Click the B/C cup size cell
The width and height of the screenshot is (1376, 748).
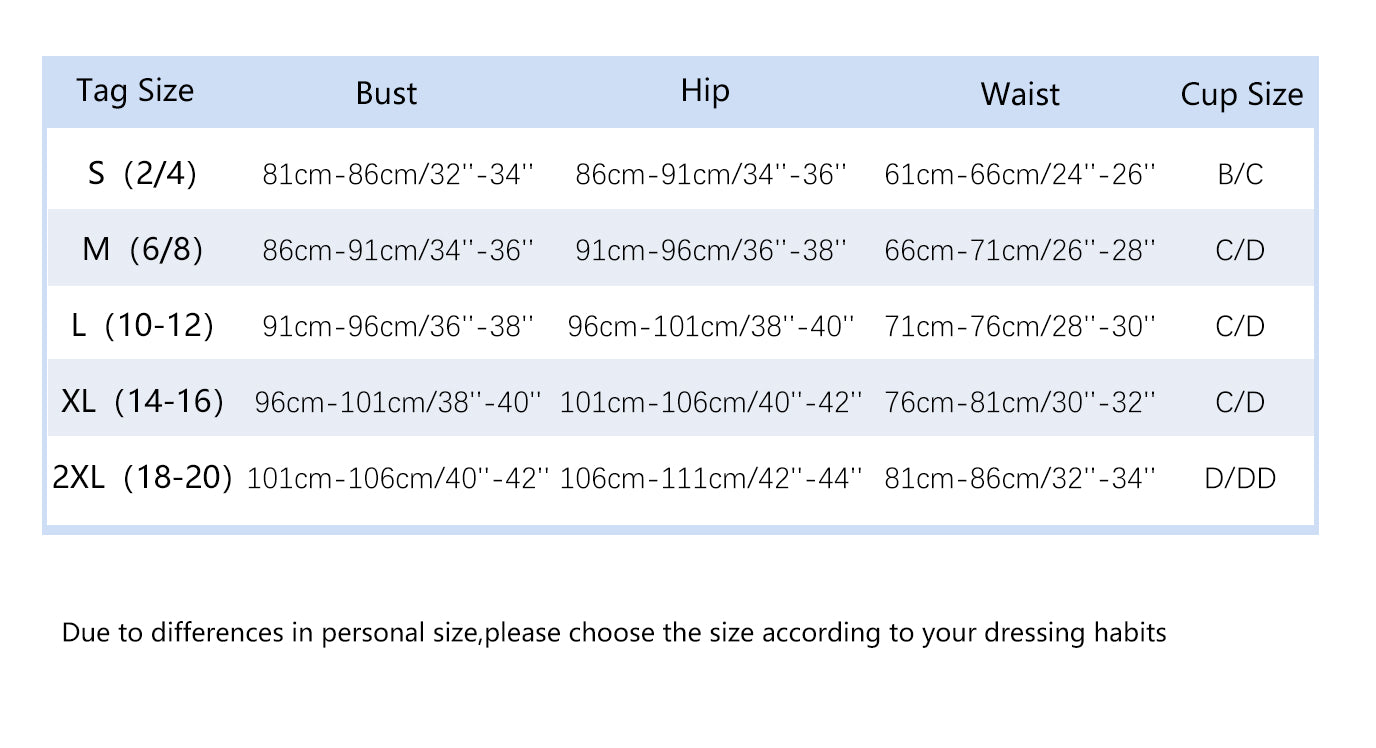tap(1241, 174)
